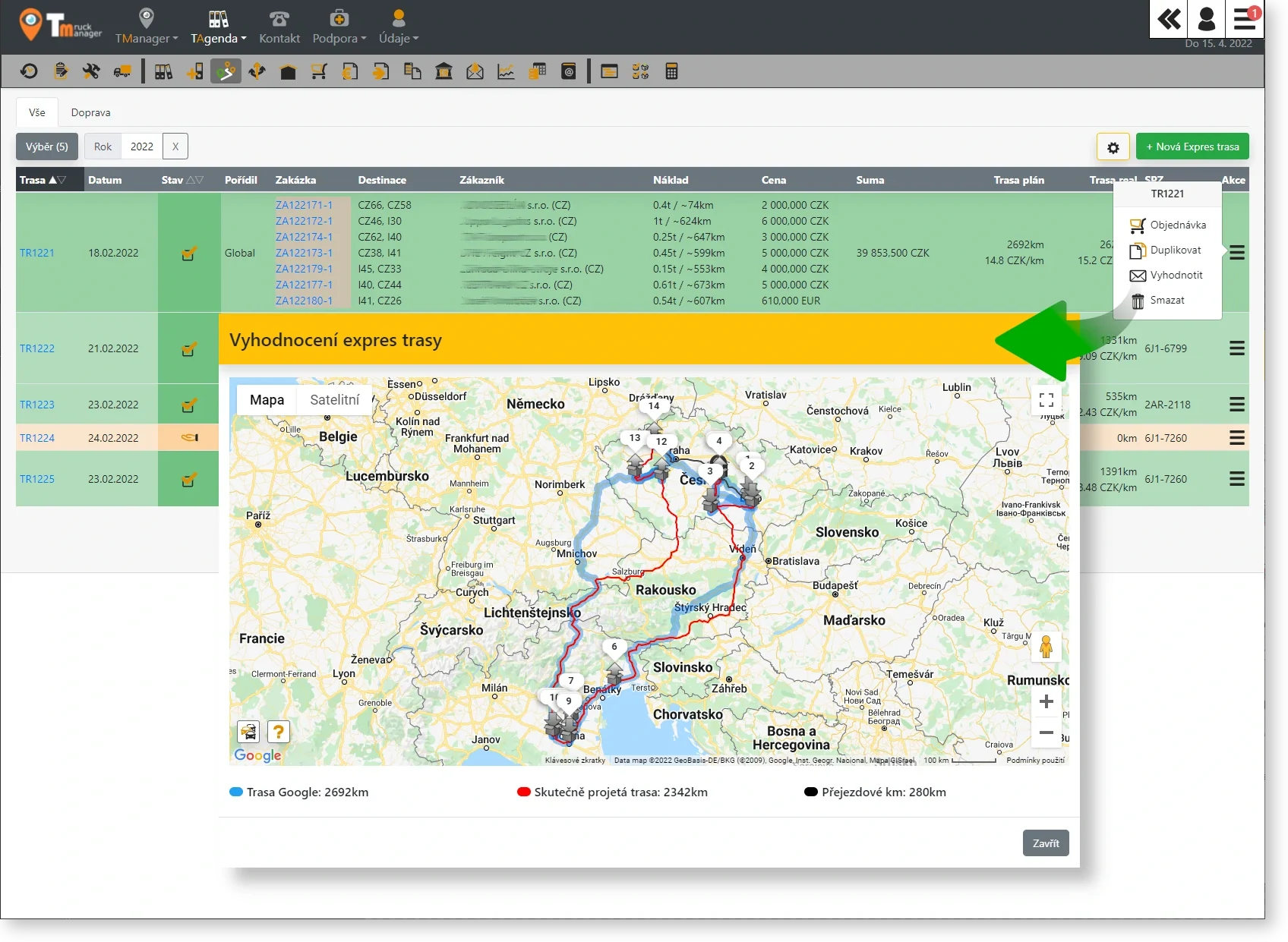Open route link TR1221
1288x942 pixels.
click(x=37, y=253)
